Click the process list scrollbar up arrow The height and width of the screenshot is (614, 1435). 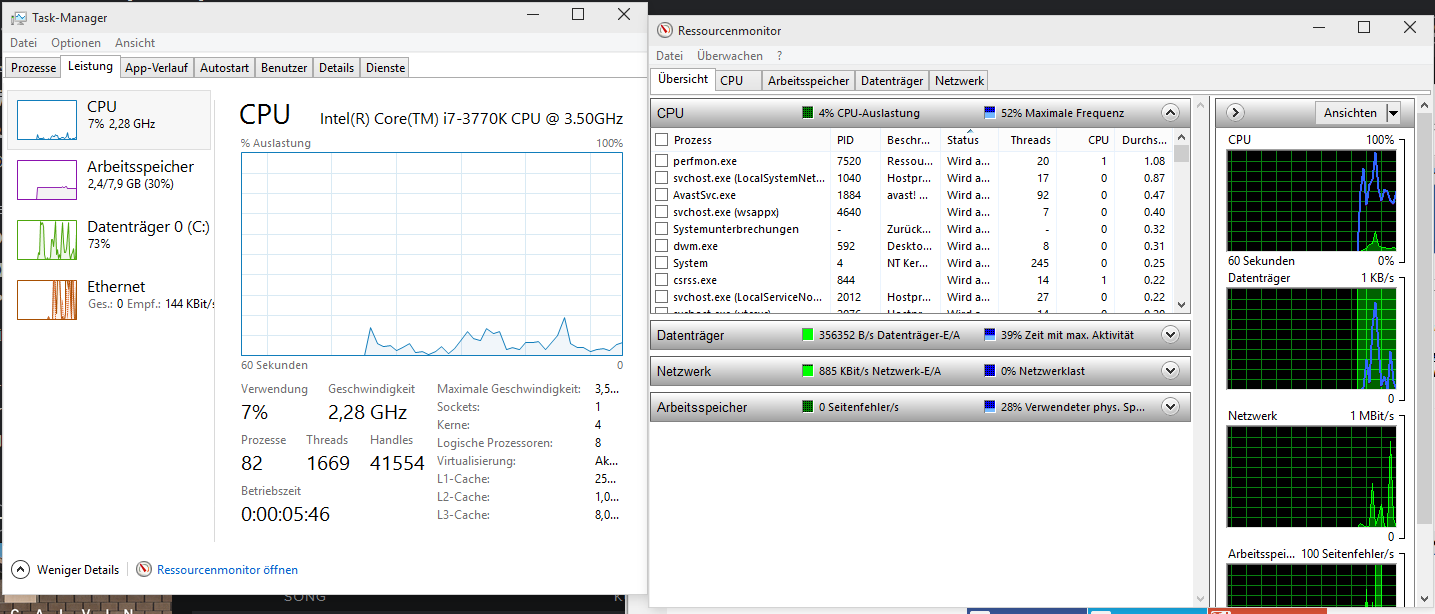point(1181,138)
